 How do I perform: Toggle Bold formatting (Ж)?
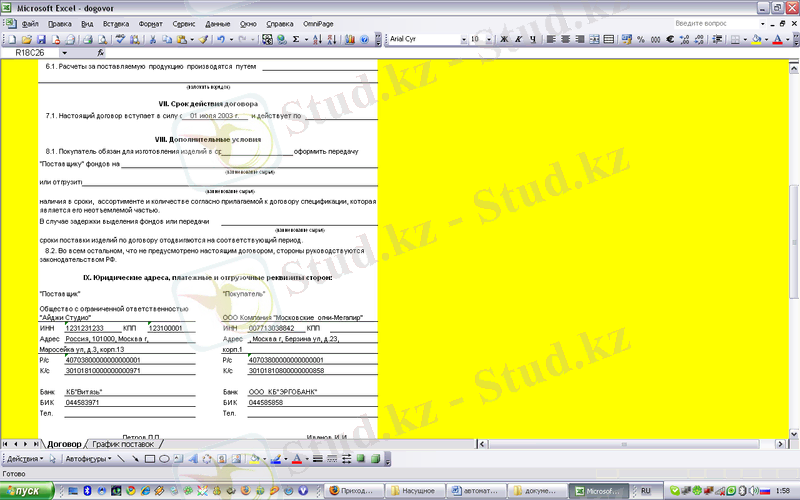504,39
